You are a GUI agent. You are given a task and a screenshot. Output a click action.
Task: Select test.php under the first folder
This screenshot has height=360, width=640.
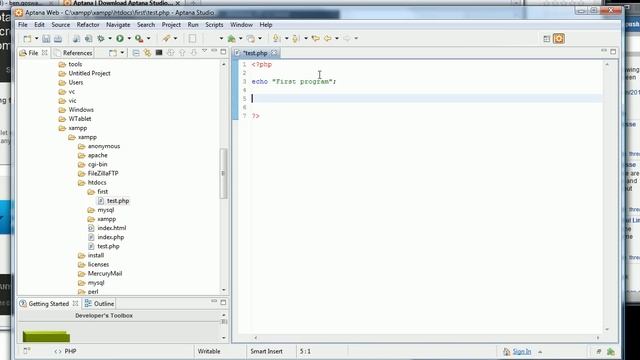(x=118, y=201)
